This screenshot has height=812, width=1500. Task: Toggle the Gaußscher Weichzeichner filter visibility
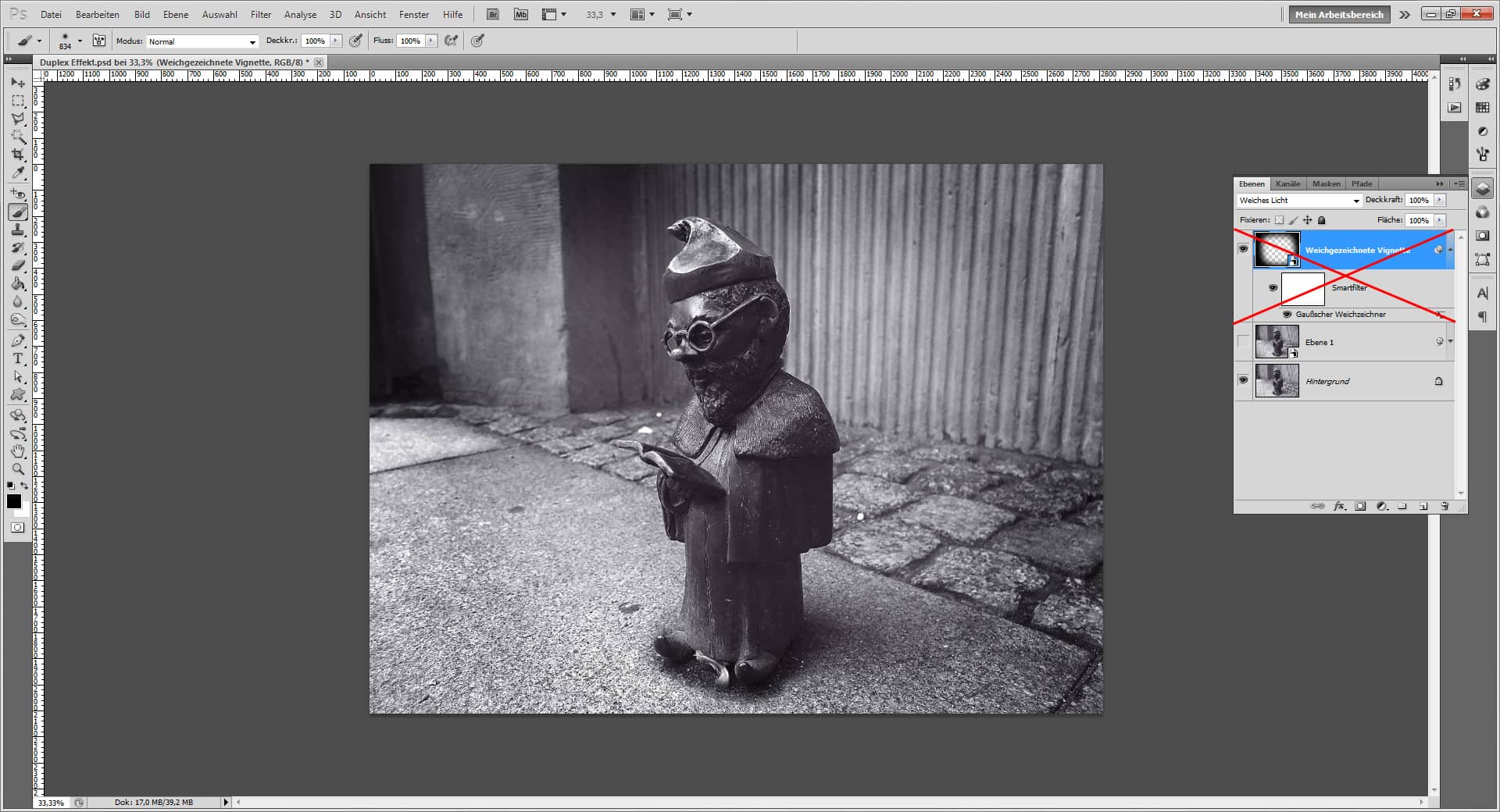(x=1286, y=314)
